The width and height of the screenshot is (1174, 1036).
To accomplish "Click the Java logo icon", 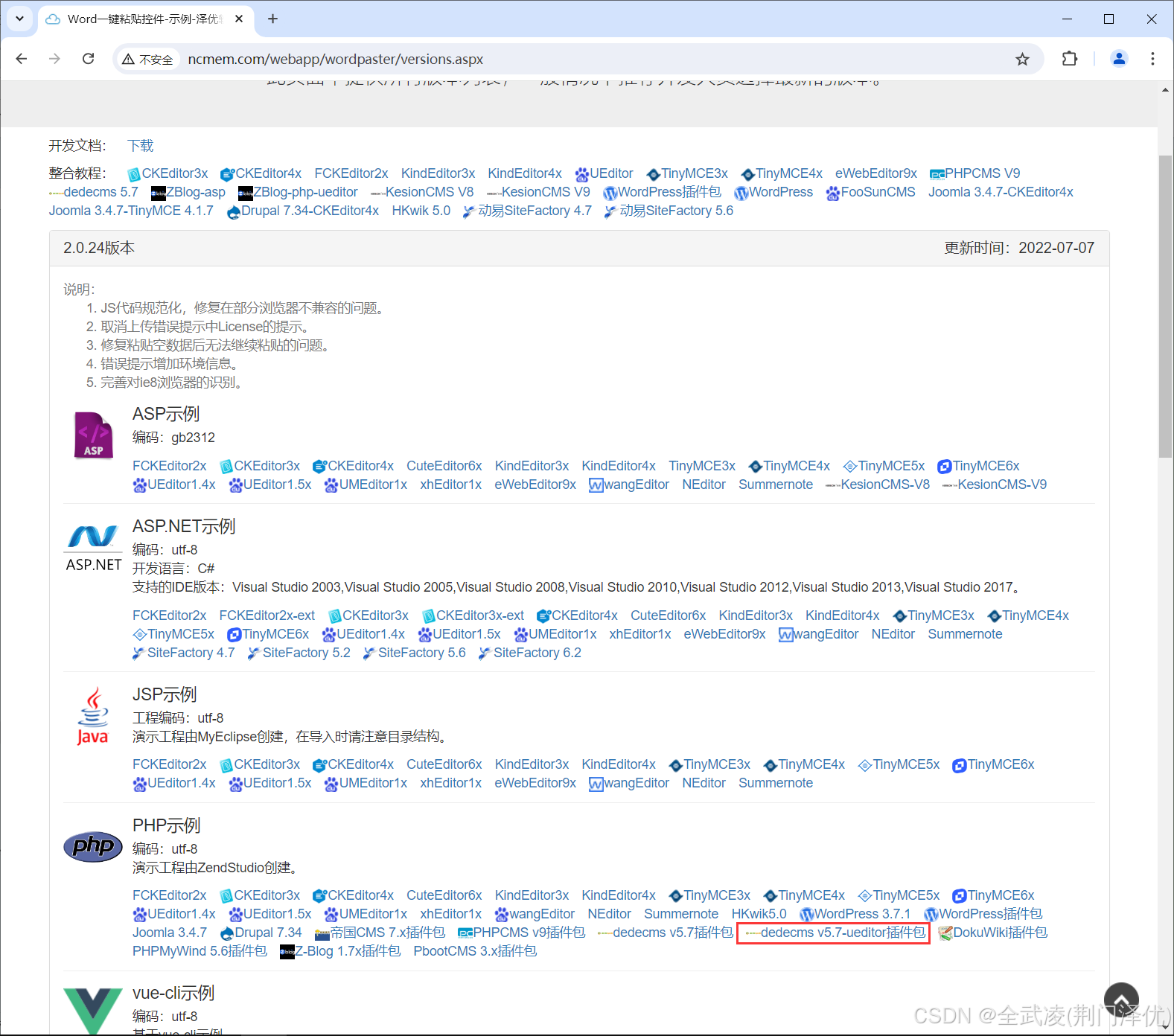I will tap(93, 717).
